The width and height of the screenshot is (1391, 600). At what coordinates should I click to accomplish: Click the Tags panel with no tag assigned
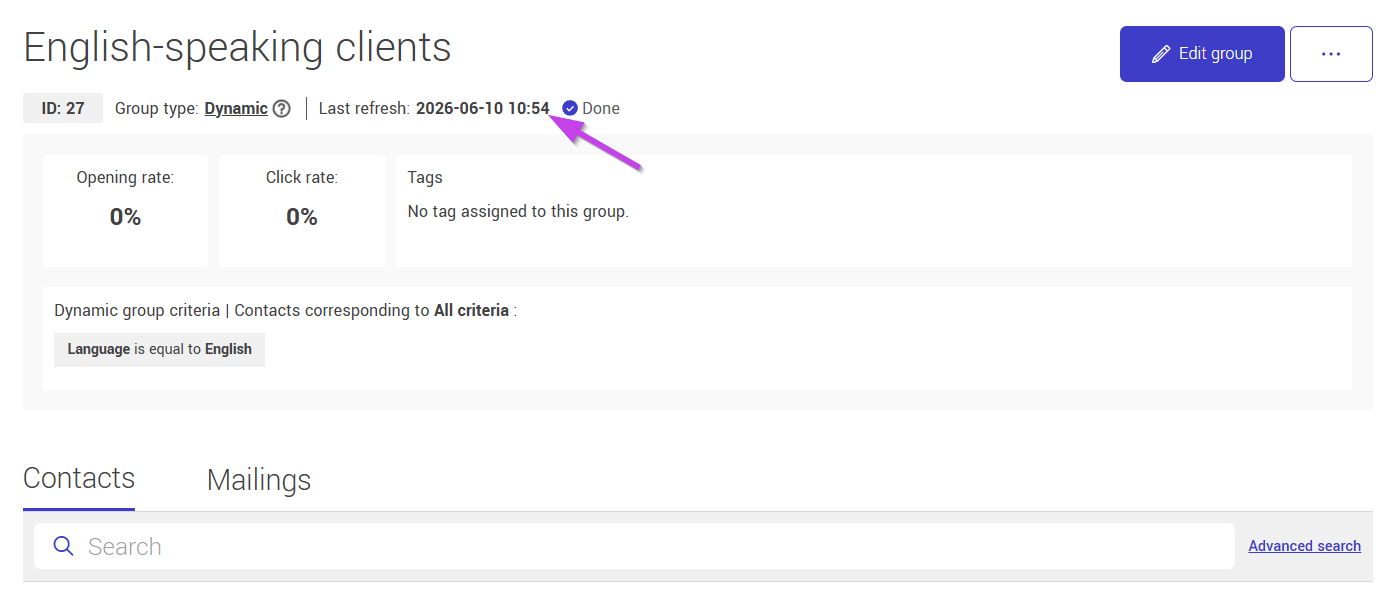pos(874,210)
